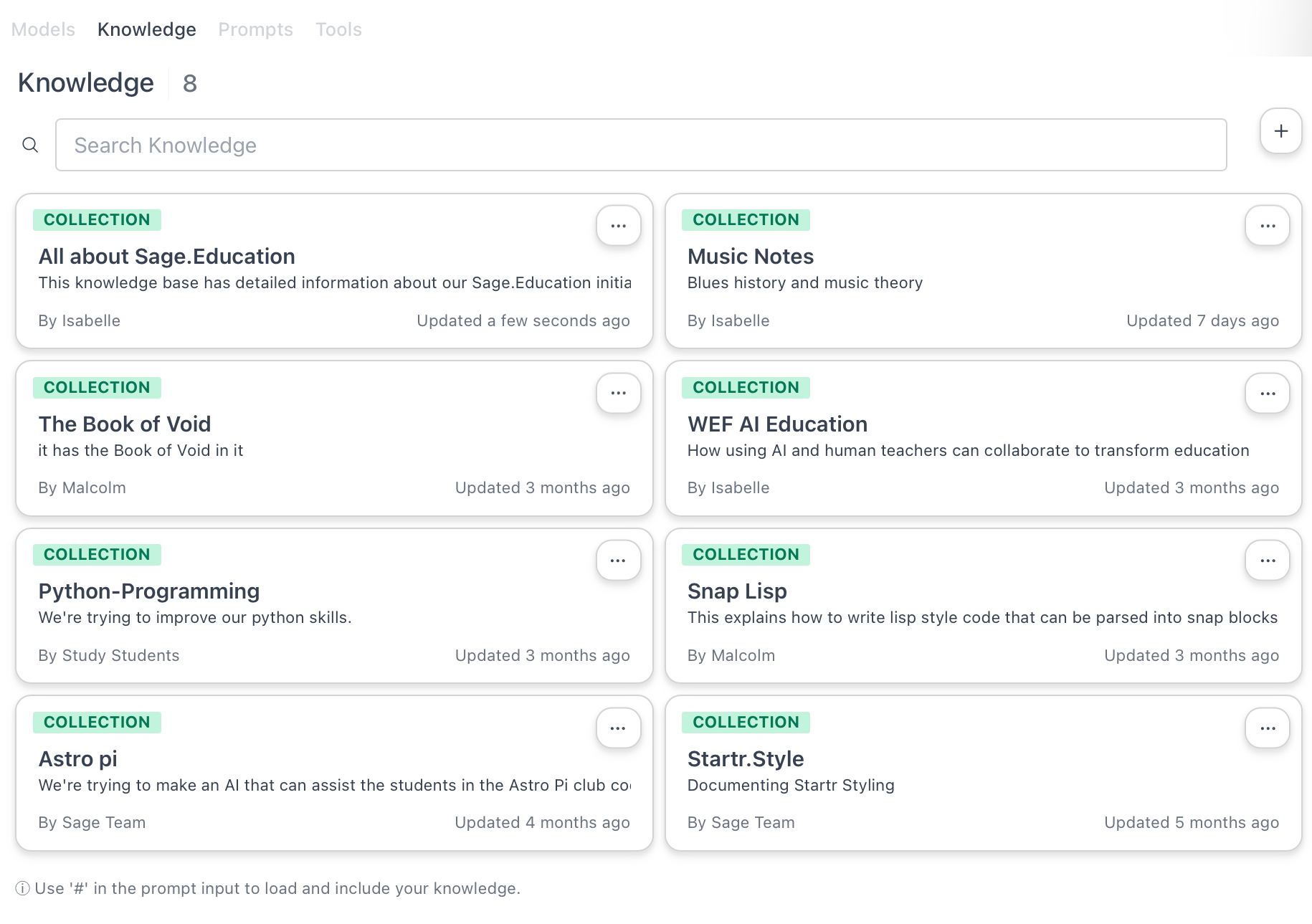Open more options on Astro pi card
Screen dimensions: 1312x924
[618, 728]
